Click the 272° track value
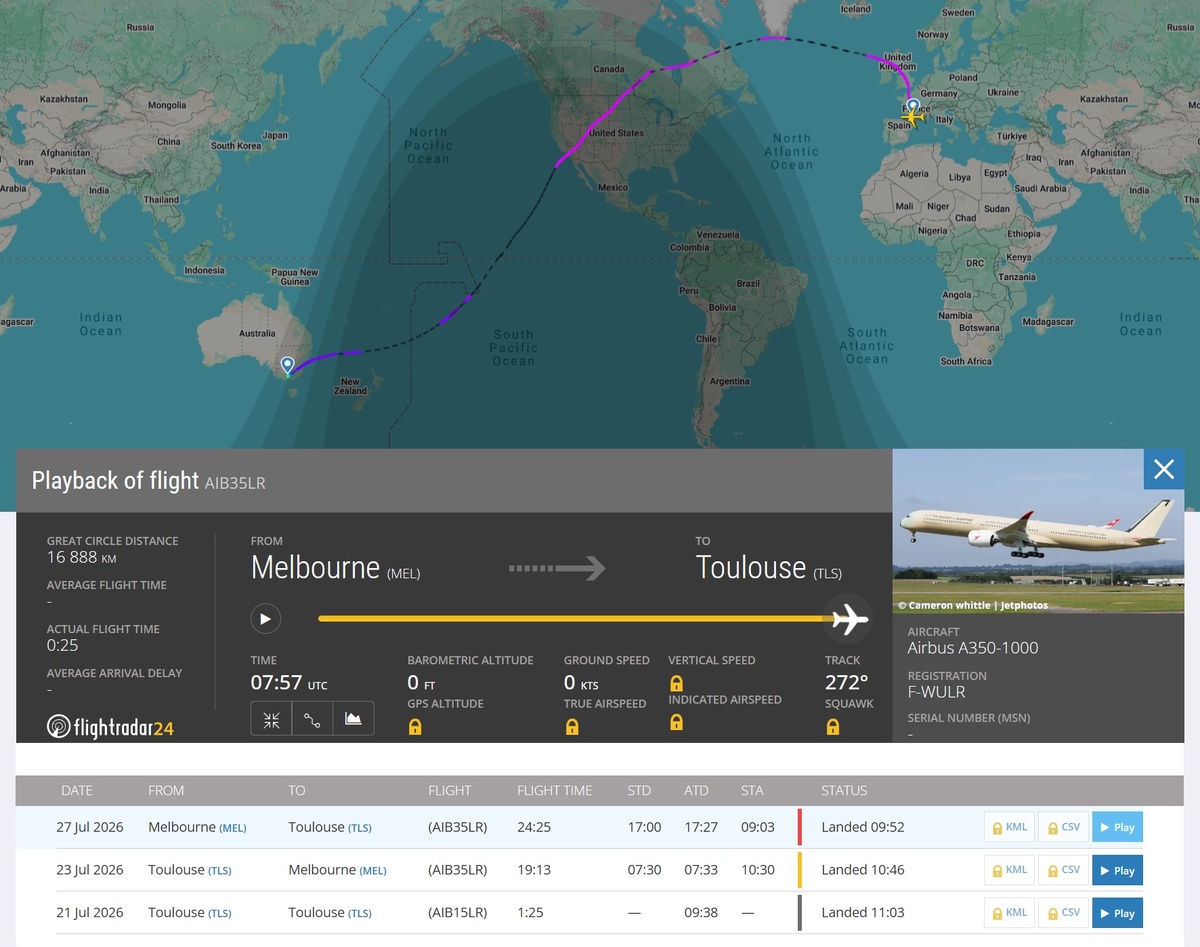 [846, 682]
